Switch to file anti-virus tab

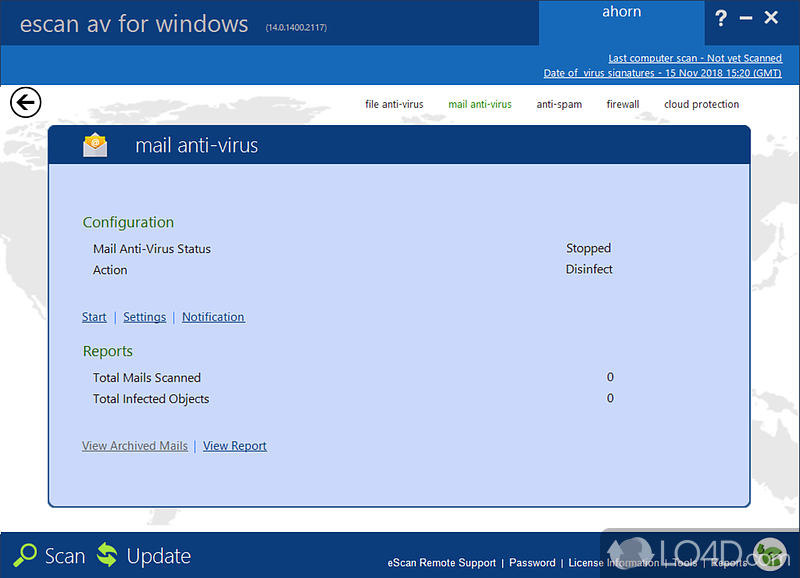(x=394, y=104)
